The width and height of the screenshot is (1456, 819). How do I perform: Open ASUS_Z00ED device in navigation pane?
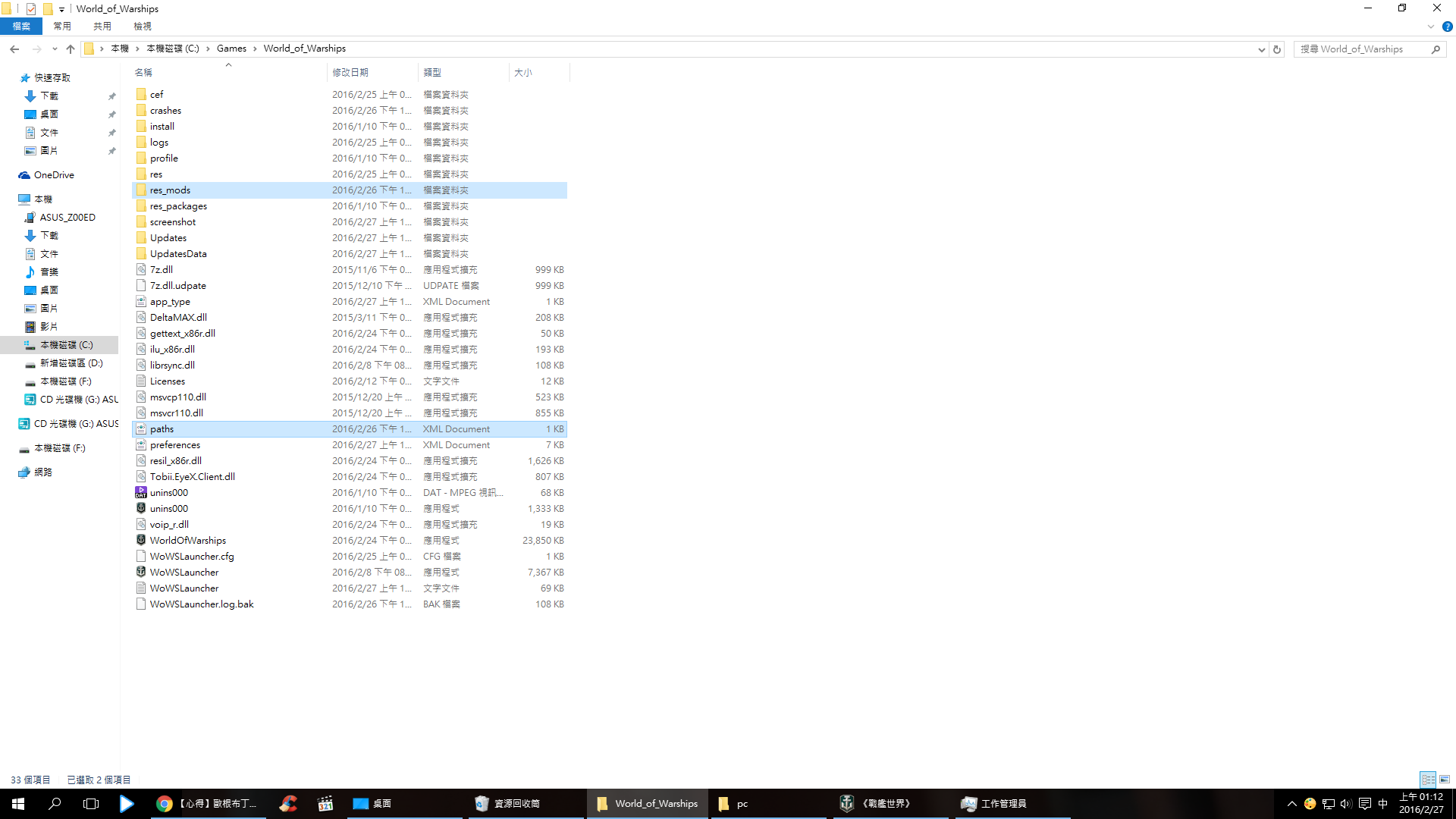click(67, 218)
